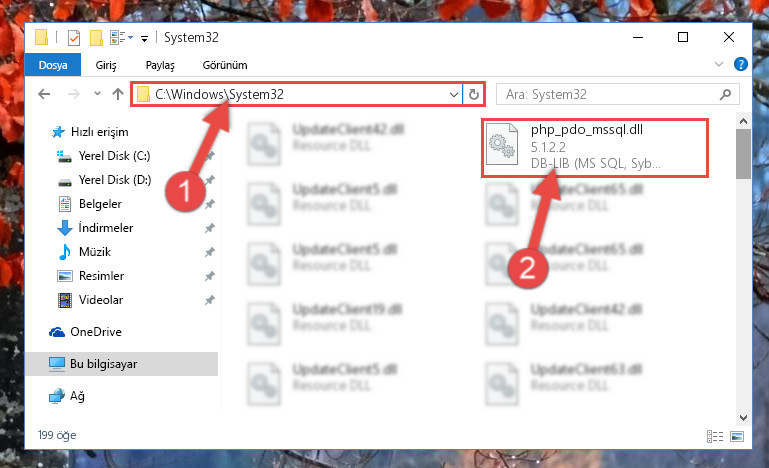Click the Properties checkmark icon in title bar
The height and width of the screenshot is (468, 769).
[x=74, y=38]
